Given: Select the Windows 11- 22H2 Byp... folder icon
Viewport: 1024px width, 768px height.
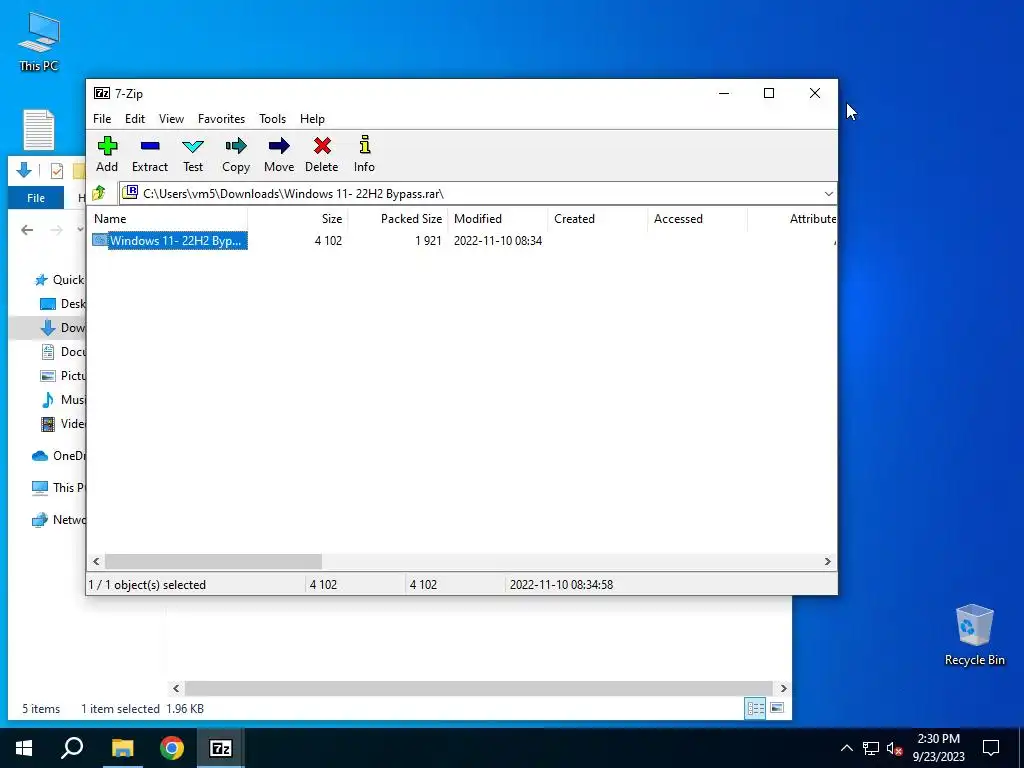Looking at the screenshot, I should tap(99, 240).
